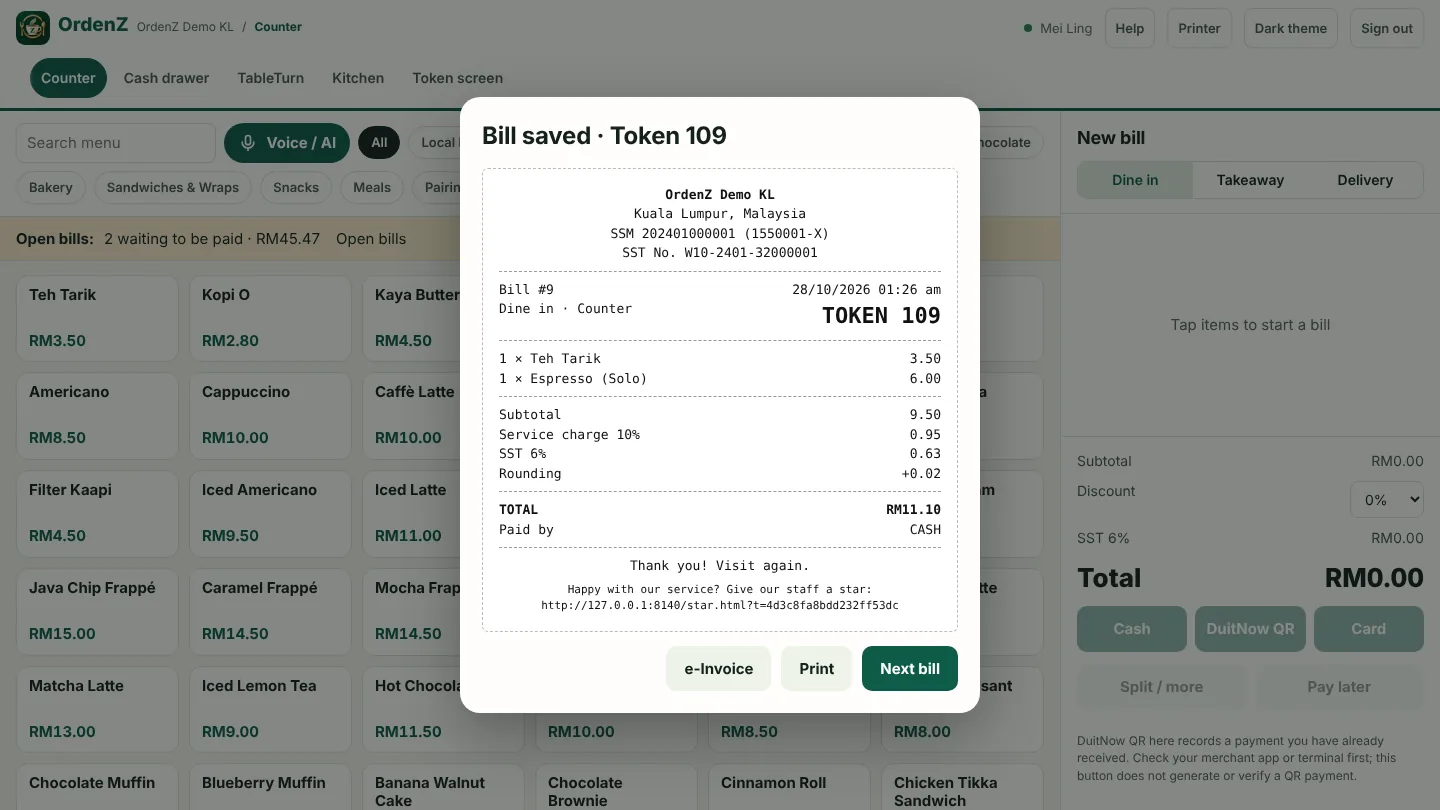The width and height of the screenshot is (1440, 810).
Task: Click the Search menu field
Action: pyautogui.click(x=116, y=143)
